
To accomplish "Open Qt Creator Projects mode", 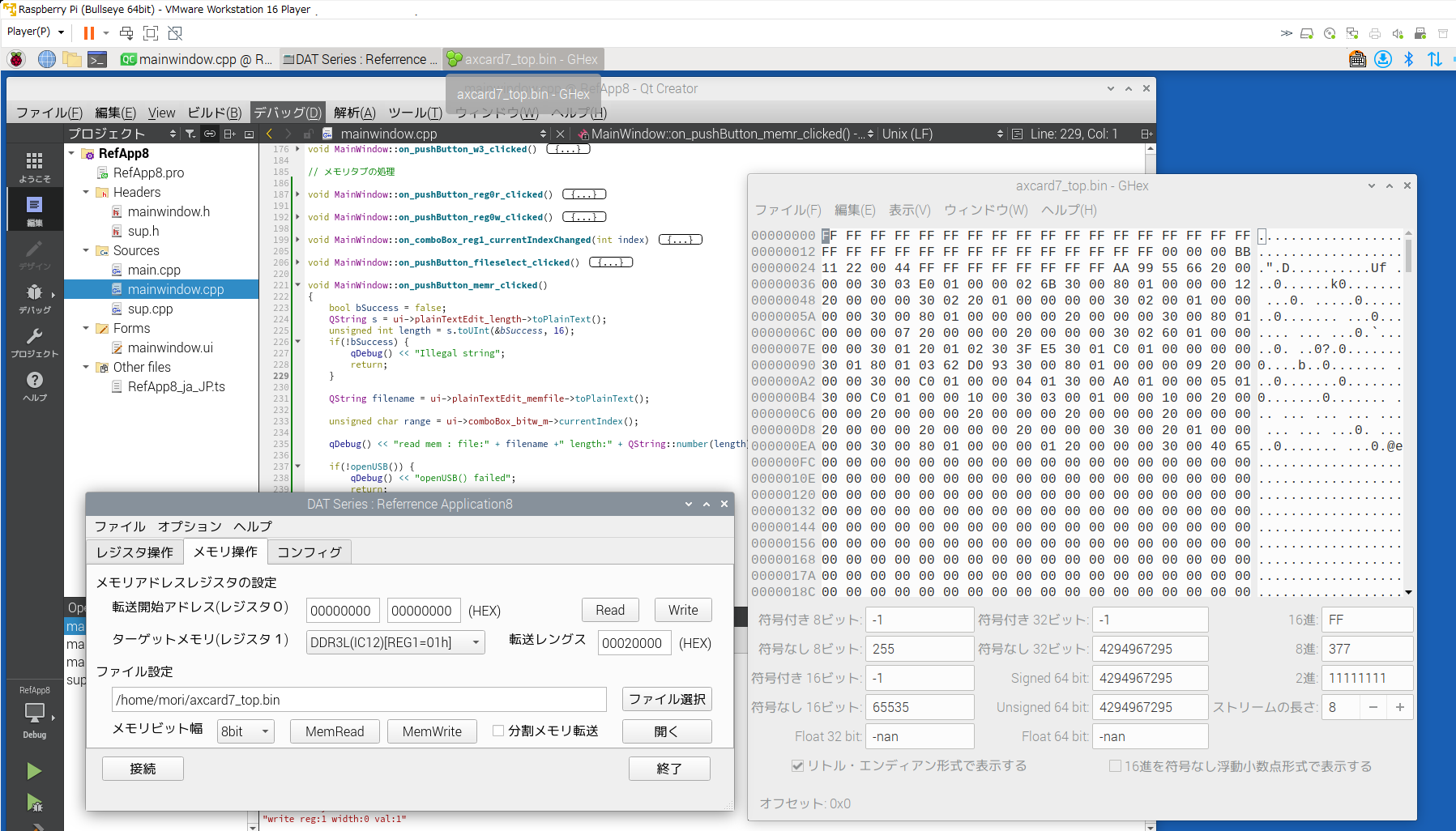I will point(34,342).
